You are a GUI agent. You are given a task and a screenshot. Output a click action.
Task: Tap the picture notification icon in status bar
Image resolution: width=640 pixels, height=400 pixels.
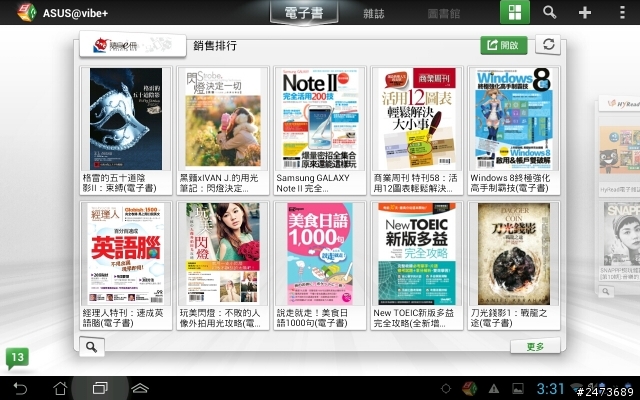(518, 388)
